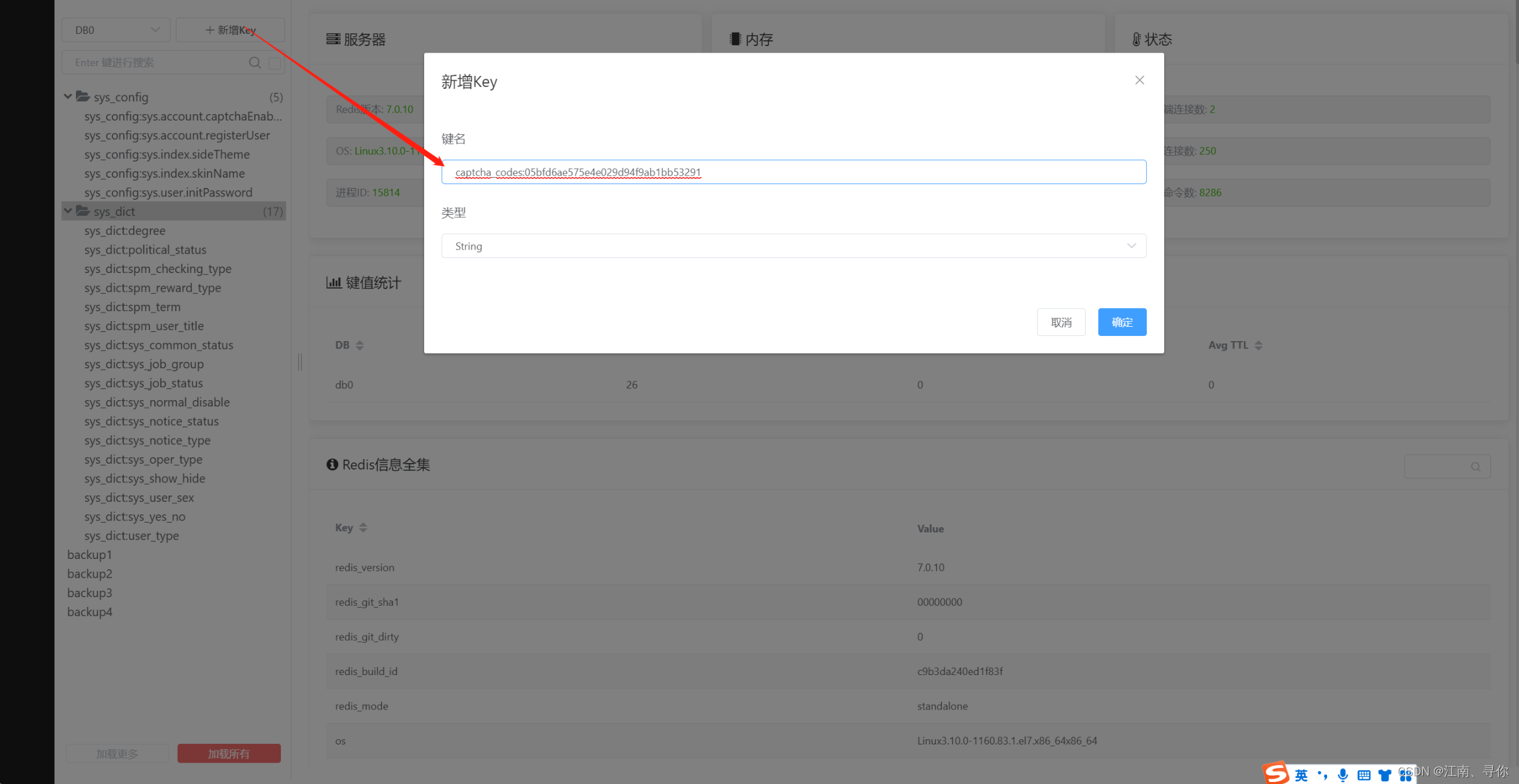Open key sys_dict:sys_show_hide
This screenshot has height=784, width=1519.
pos(145,479)
